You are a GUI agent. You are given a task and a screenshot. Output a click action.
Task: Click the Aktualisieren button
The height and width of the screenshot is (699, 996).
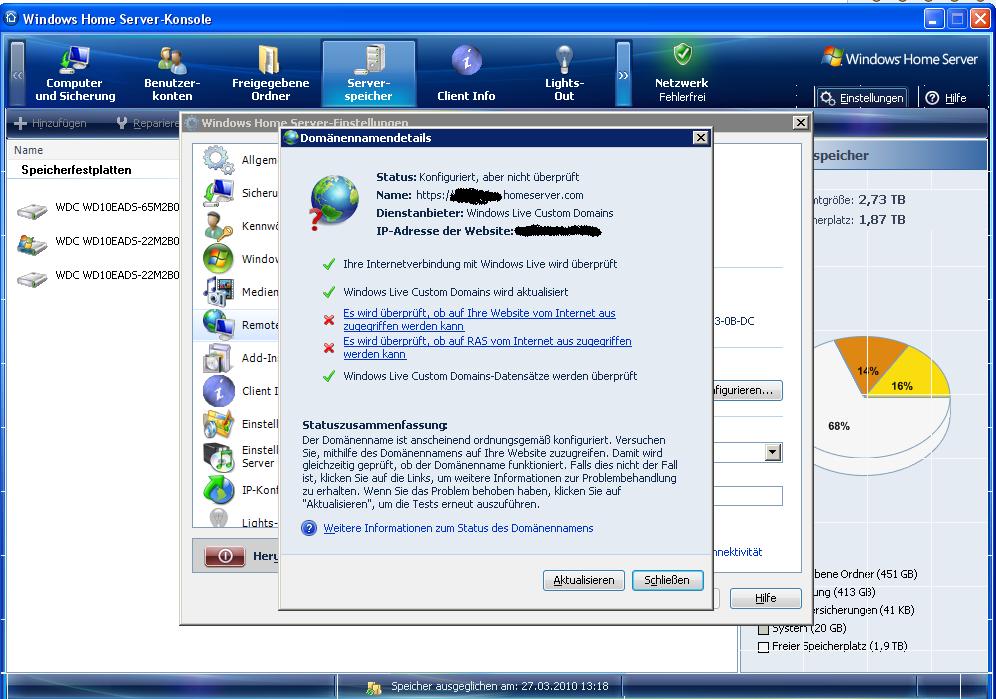click(584, 580)
